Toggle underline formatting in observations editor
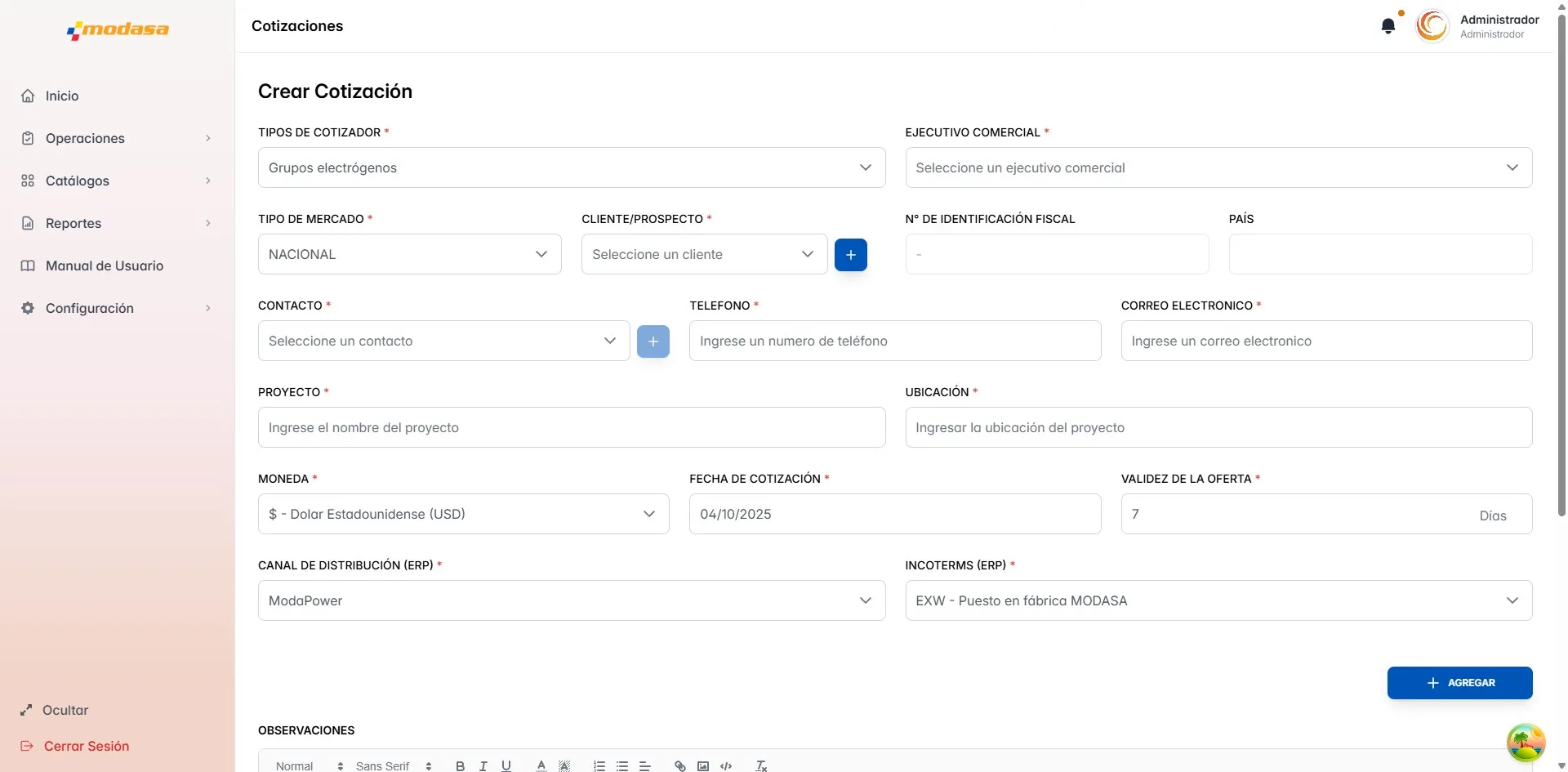This screenshot has width=1568, height=772. point(506,765)
